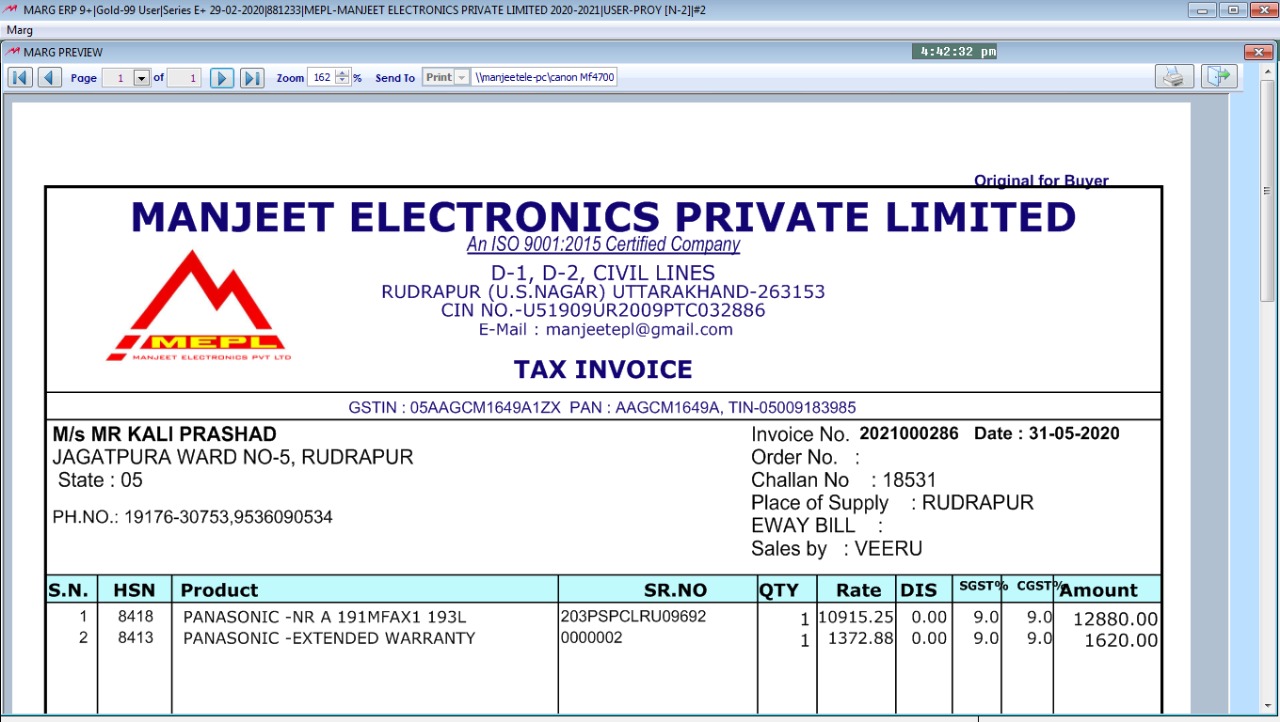Click the zoom value field showing 162
This screenshot has width=1280, height=722.
(x=322, y=77)
